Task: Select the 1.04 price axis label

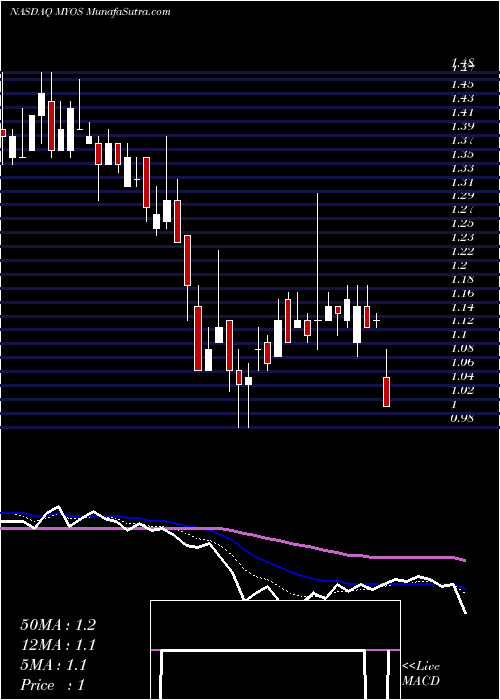Action: tap(462, 377)
